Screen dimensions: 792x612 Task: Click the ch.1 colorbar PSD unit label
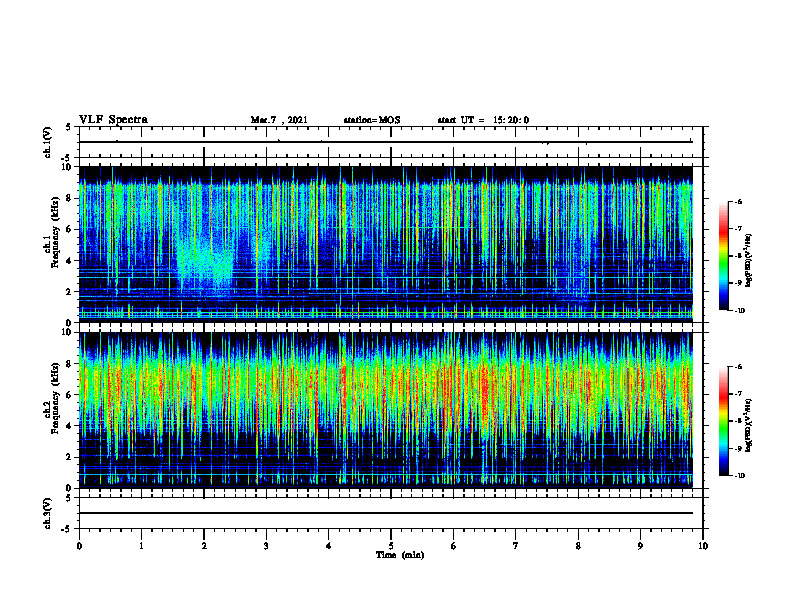click(749, 261)
